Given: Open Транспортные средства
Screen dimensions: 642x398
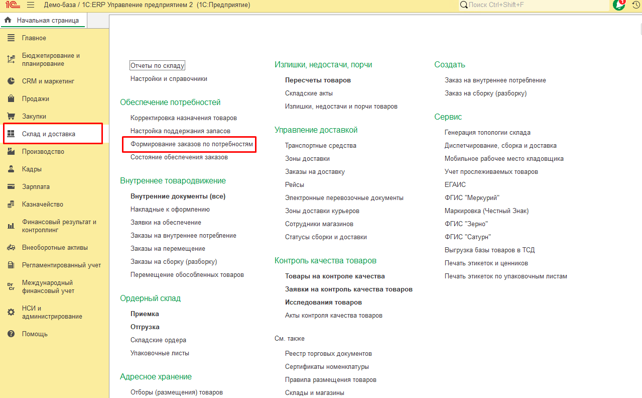Looking at the screenshot, I should [x=321, y=145].
